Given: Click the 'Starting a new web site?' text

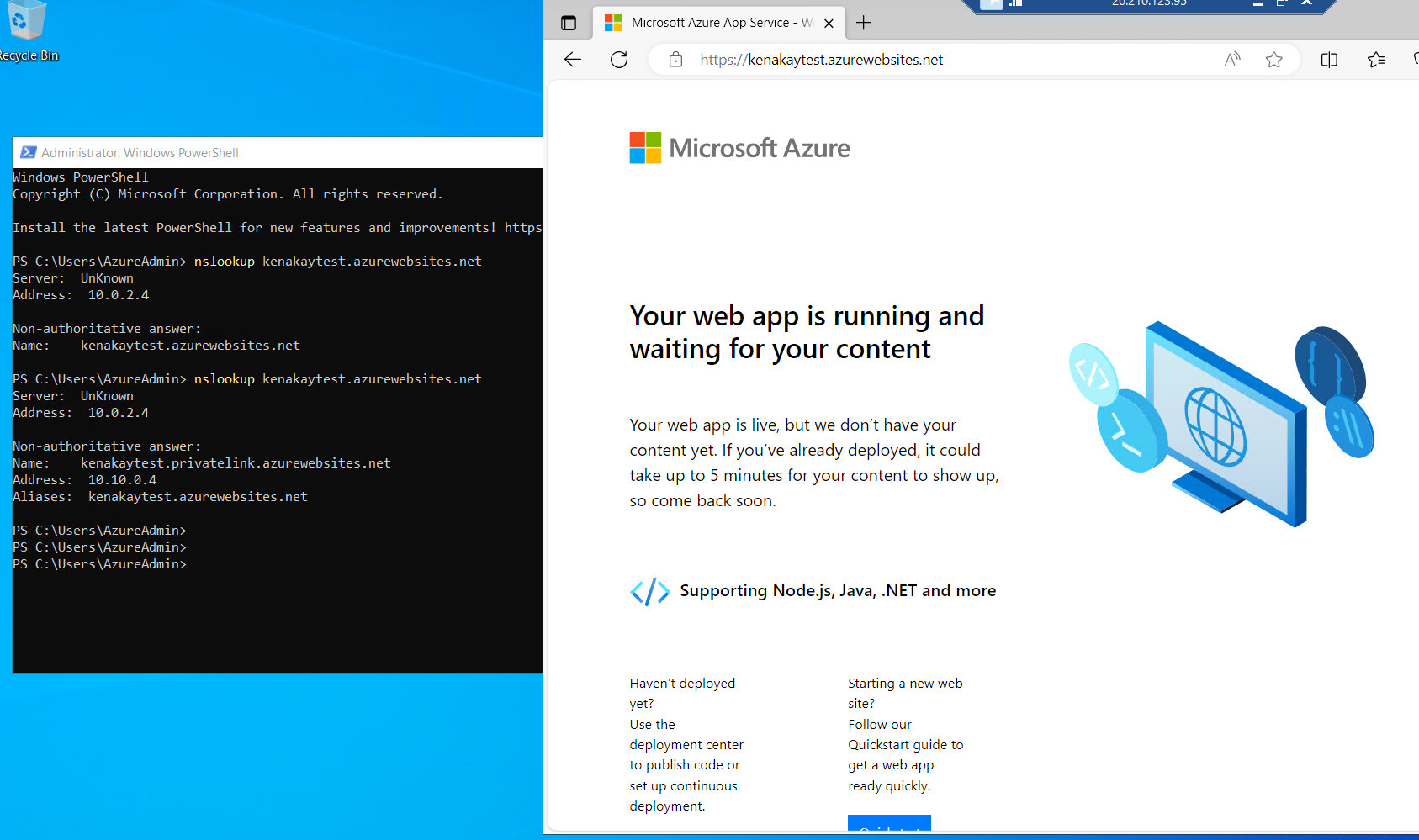Looking at the screenshot, I should [905, 693].
